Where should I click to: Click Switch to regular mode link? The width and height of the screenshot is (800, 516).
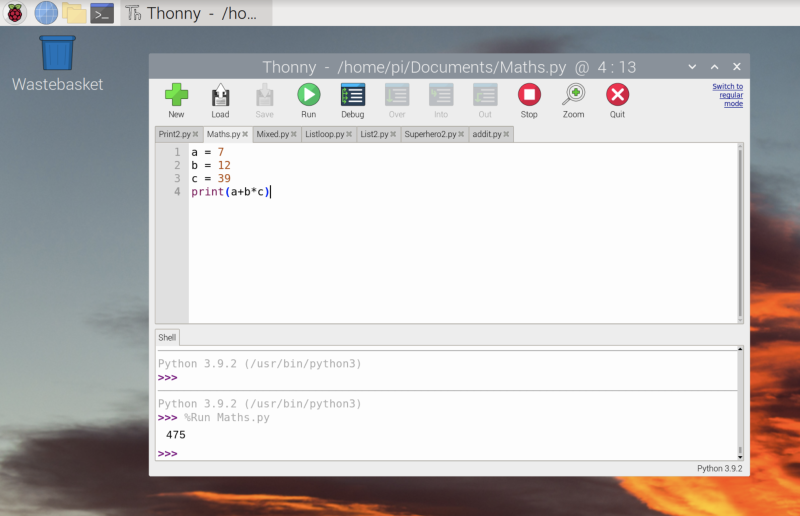(728, 95)
